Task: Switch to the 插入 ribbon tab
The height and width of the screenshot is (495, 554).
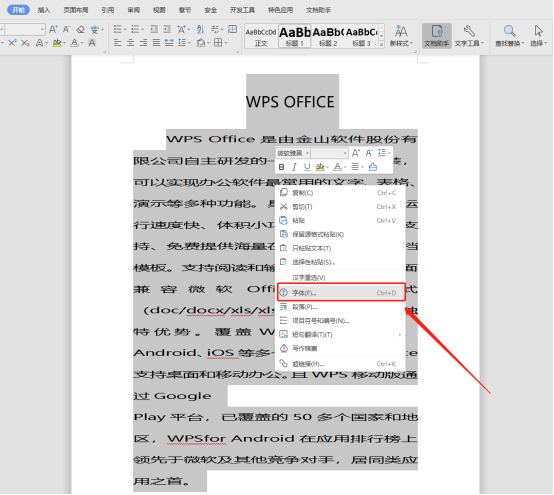Action: click(x=44, y=10)
